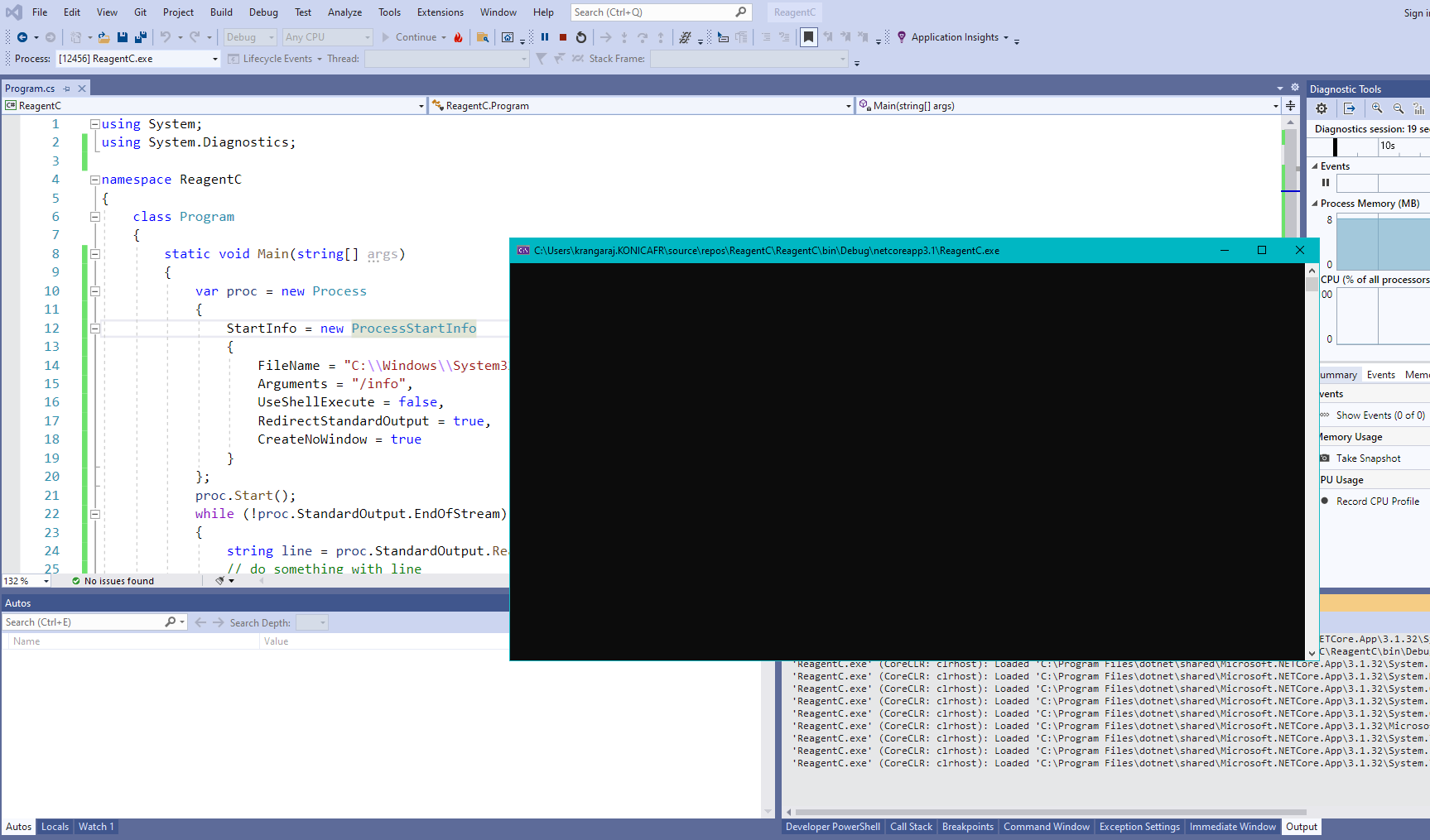Collapse the Main method block
The image size is (1430, 840).
coord(95,254)
